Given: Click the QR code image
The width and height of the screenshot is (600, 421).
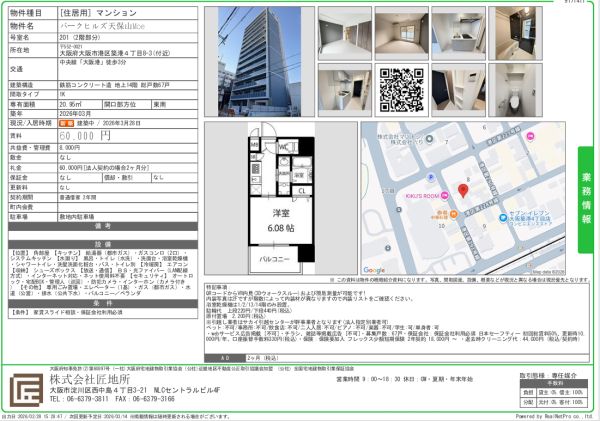Looking at the screenshot, I should pos(401,90).
